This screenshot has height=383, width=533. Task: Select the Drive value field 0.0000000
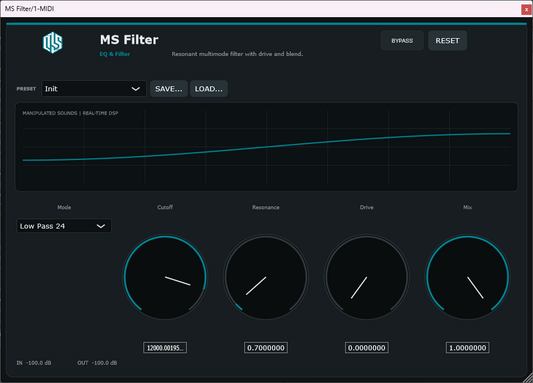366,348
